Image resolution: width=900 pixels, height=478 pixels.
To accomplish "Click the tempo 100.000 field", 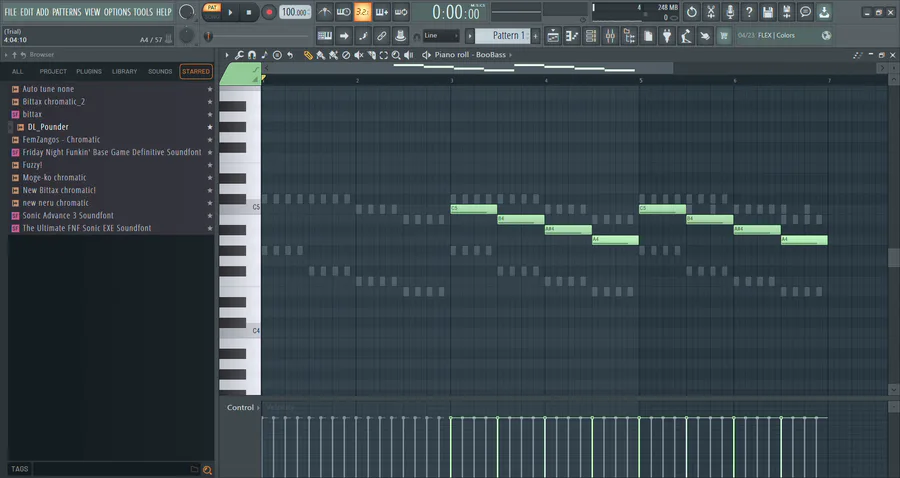I will tap(295, 12).
